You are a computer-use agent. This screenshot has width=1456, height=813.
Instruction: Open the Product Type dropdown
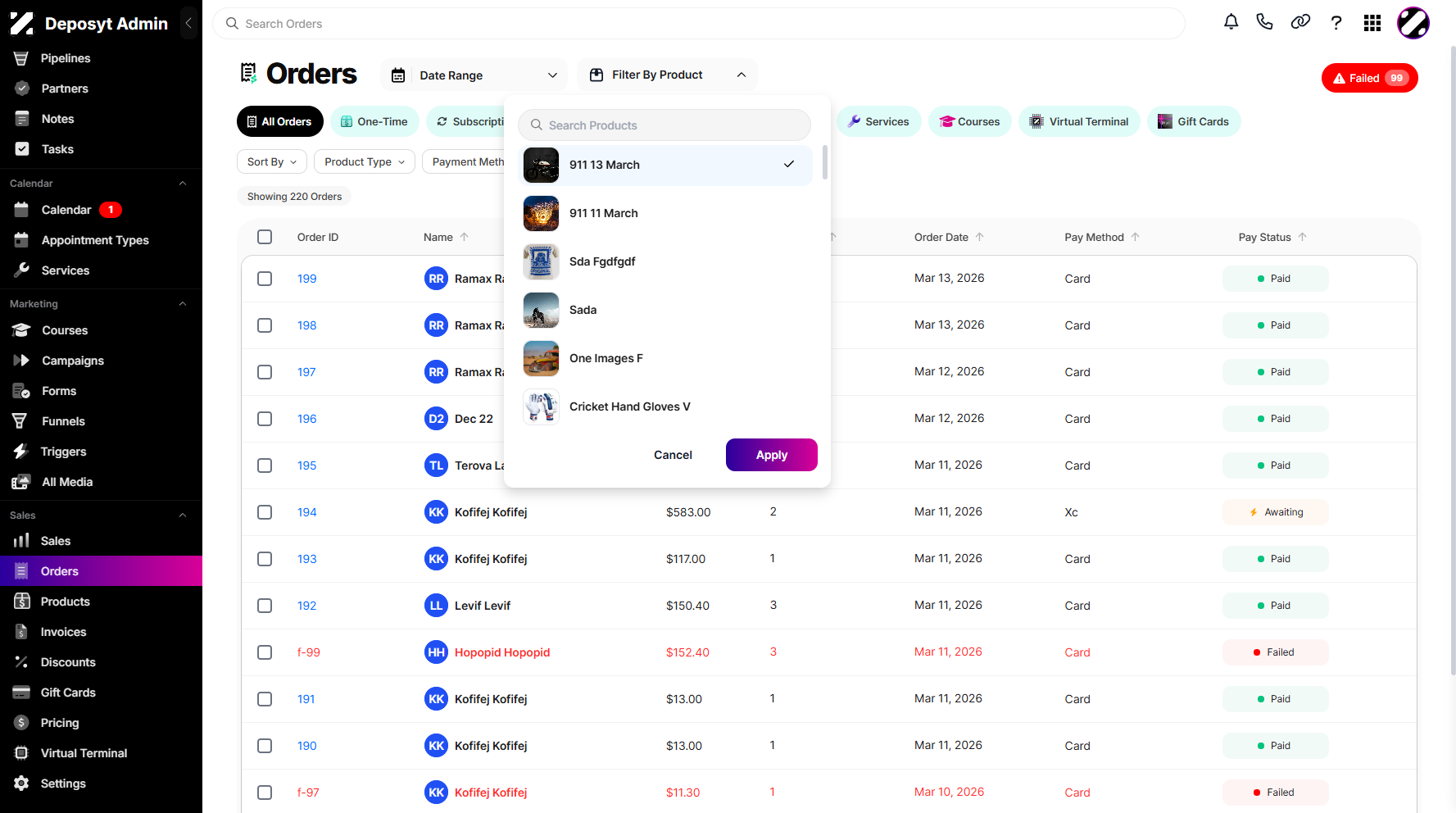click(x=365, y=161)
